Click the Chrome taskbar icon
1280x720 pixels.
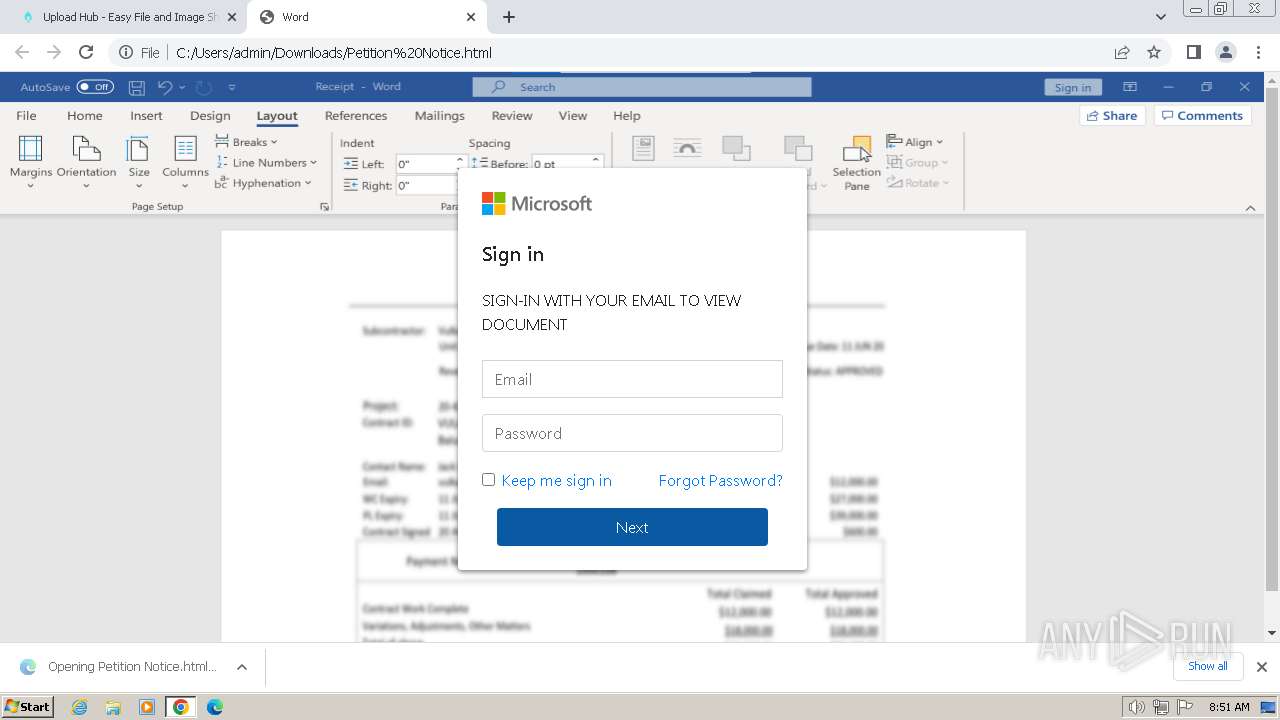click(181, 707)
